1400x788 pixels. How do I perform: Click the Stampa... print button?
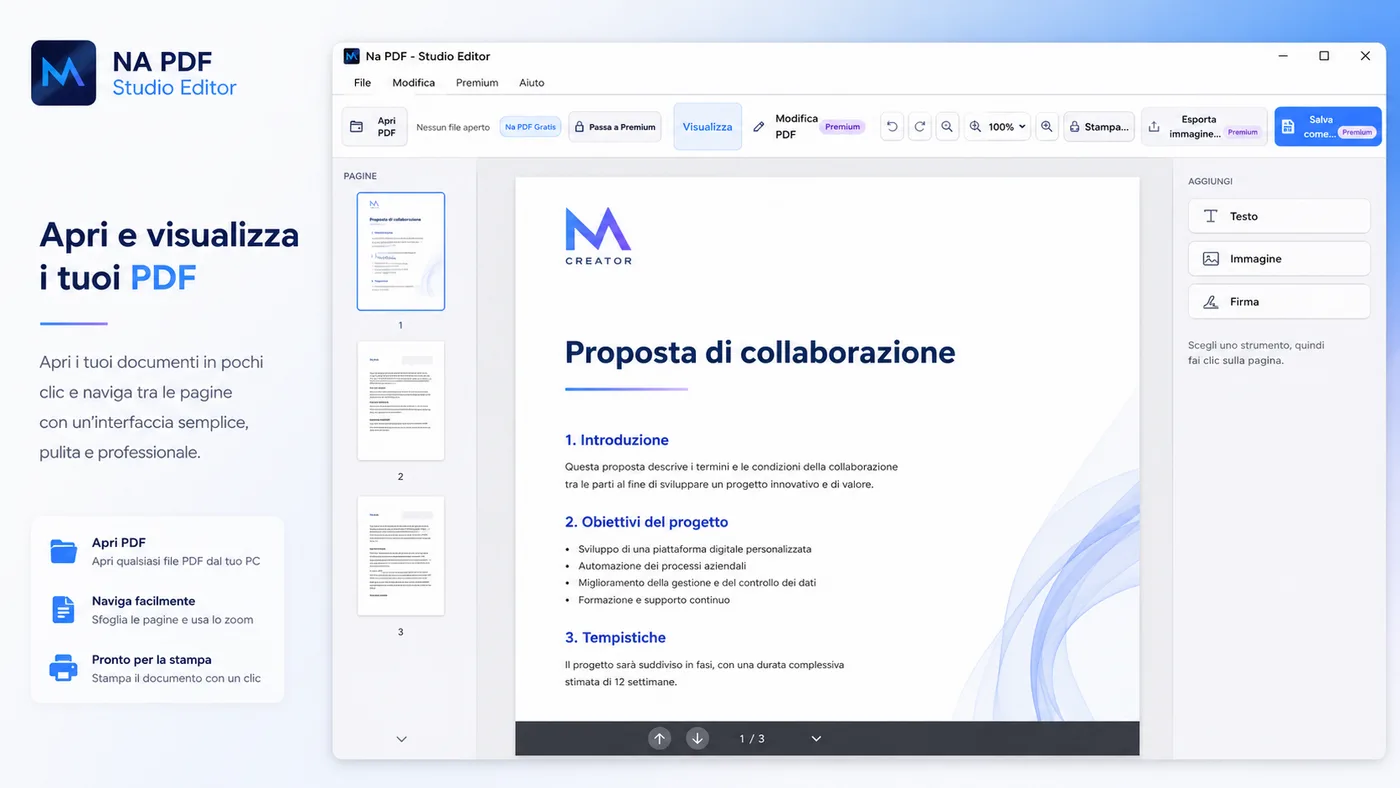1099,127
